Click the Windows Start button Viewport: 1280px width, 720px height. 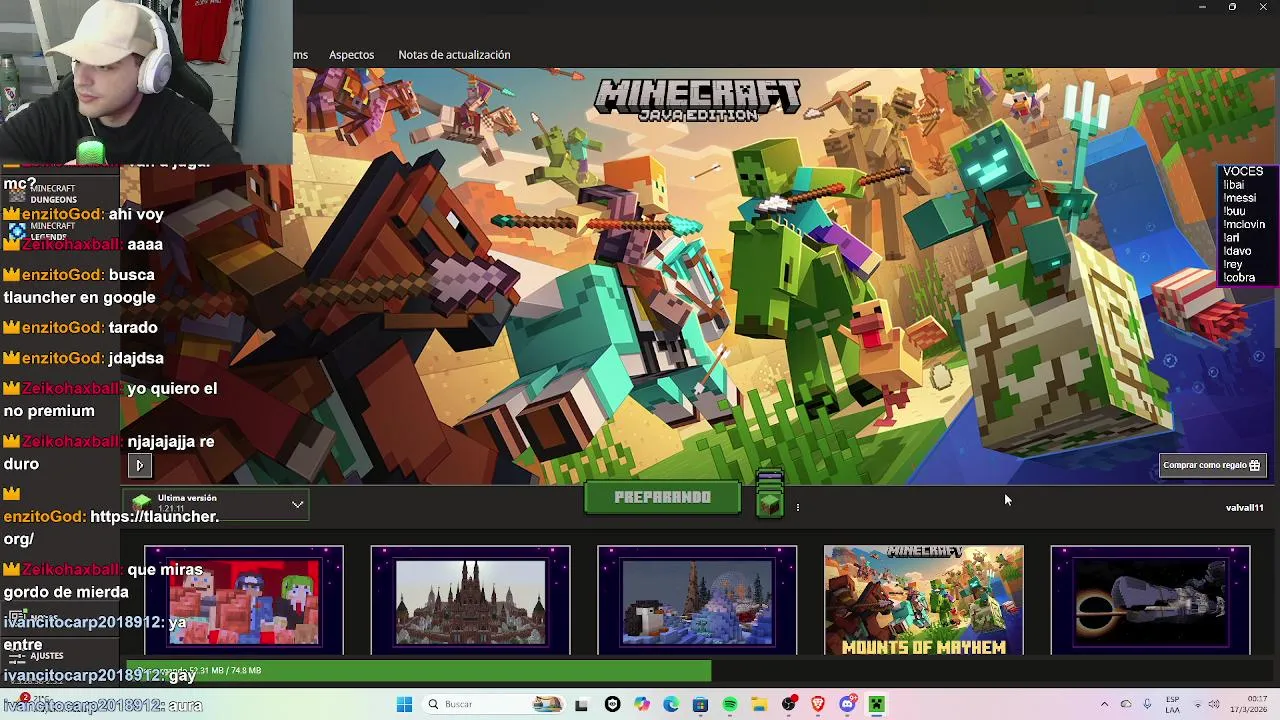(x=404, y=704)
